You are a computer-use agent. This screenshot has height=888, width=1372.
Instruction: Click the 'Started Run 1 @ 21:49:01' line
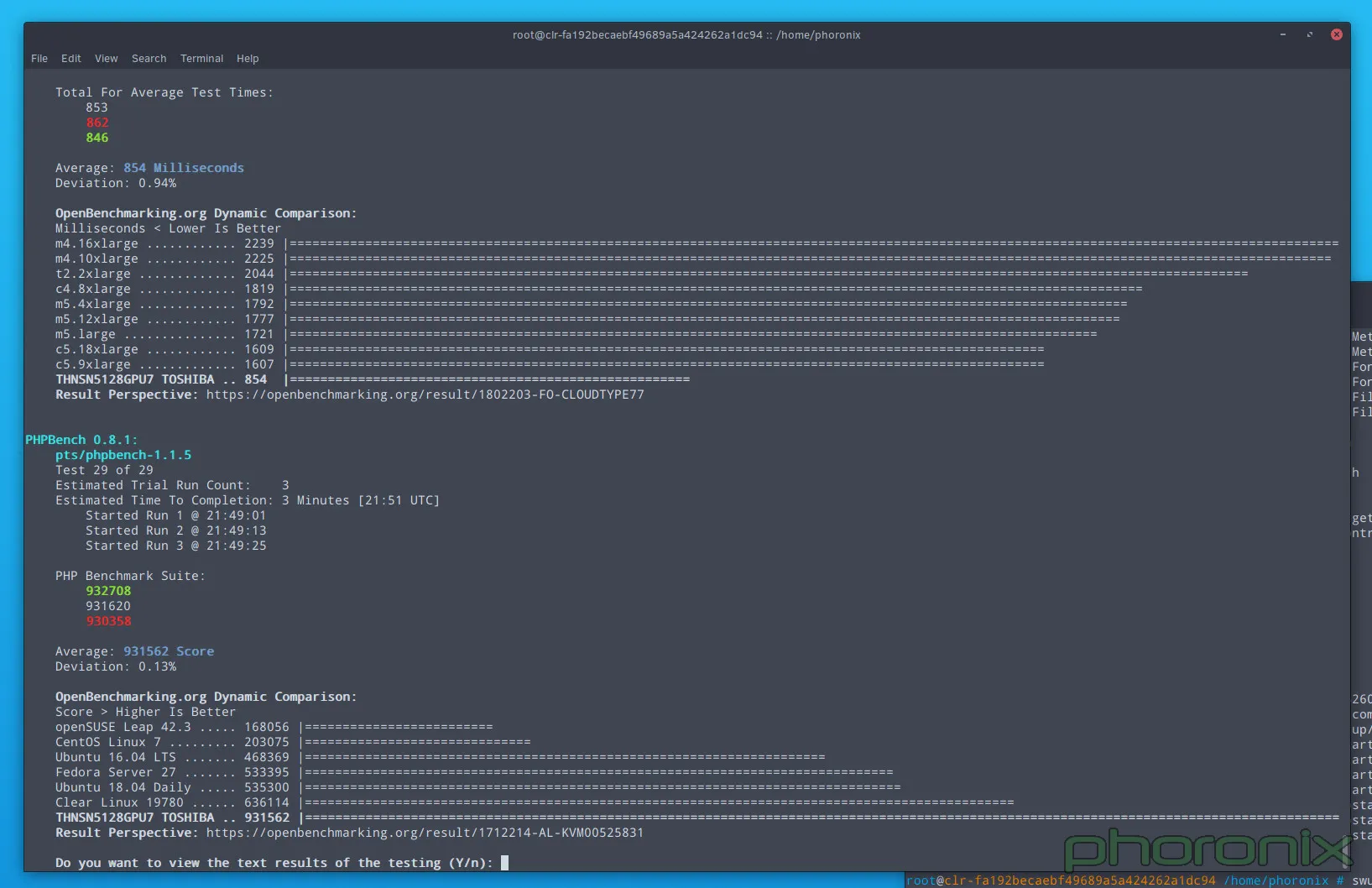click(x=175, y=515)
